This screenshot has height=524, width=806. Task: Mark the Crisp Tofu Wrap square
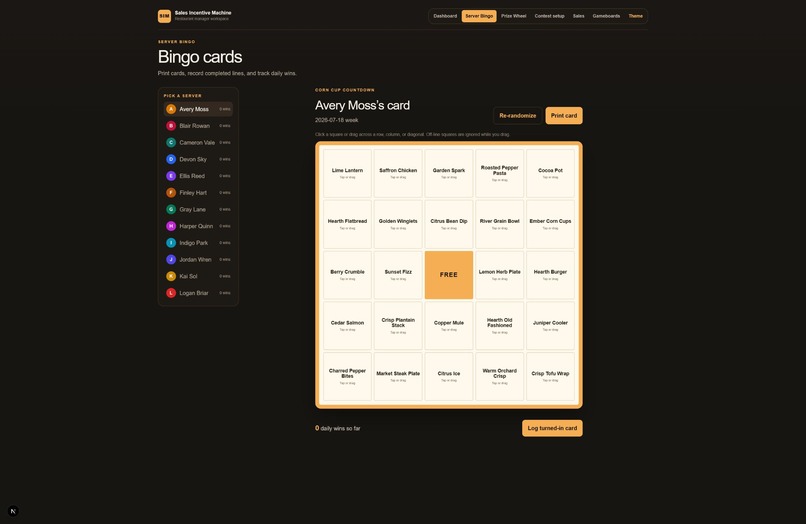pos(551,376)
